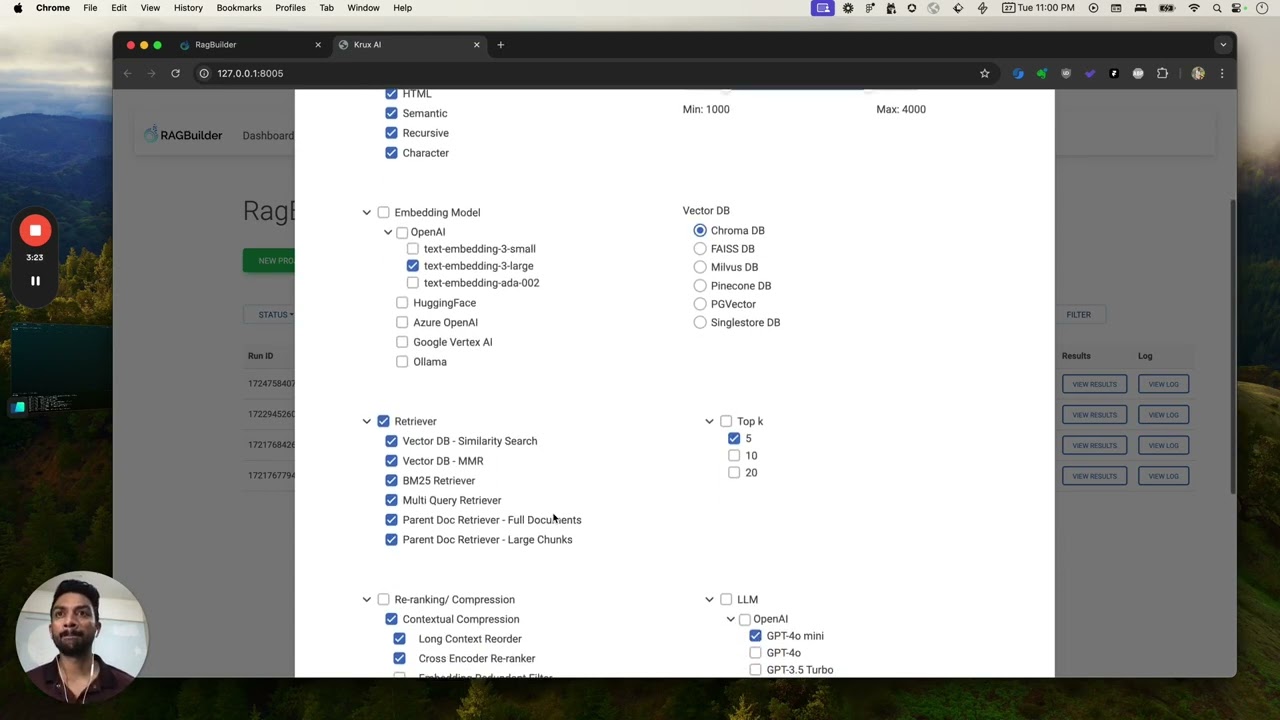Check the HuggingFace embedding option

tap(402, 303)
